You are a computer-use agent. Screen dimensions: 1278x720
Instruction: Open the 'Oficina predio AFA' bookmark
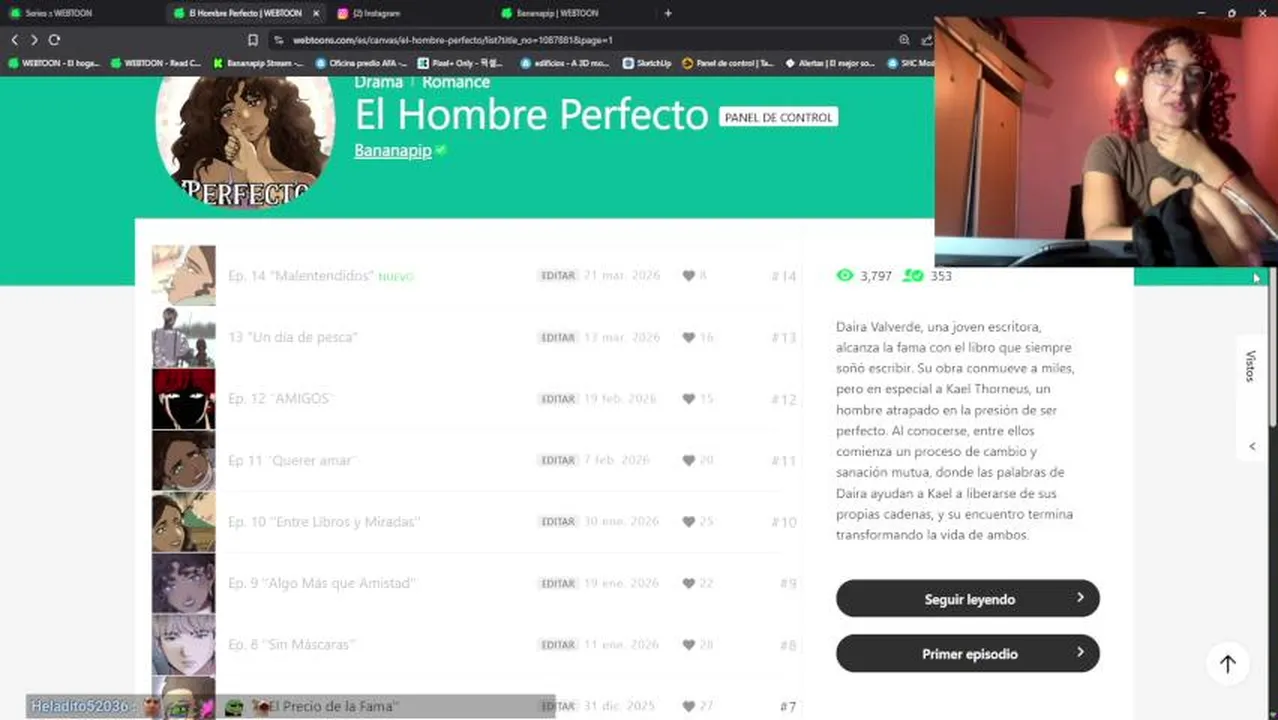point(361,62)
